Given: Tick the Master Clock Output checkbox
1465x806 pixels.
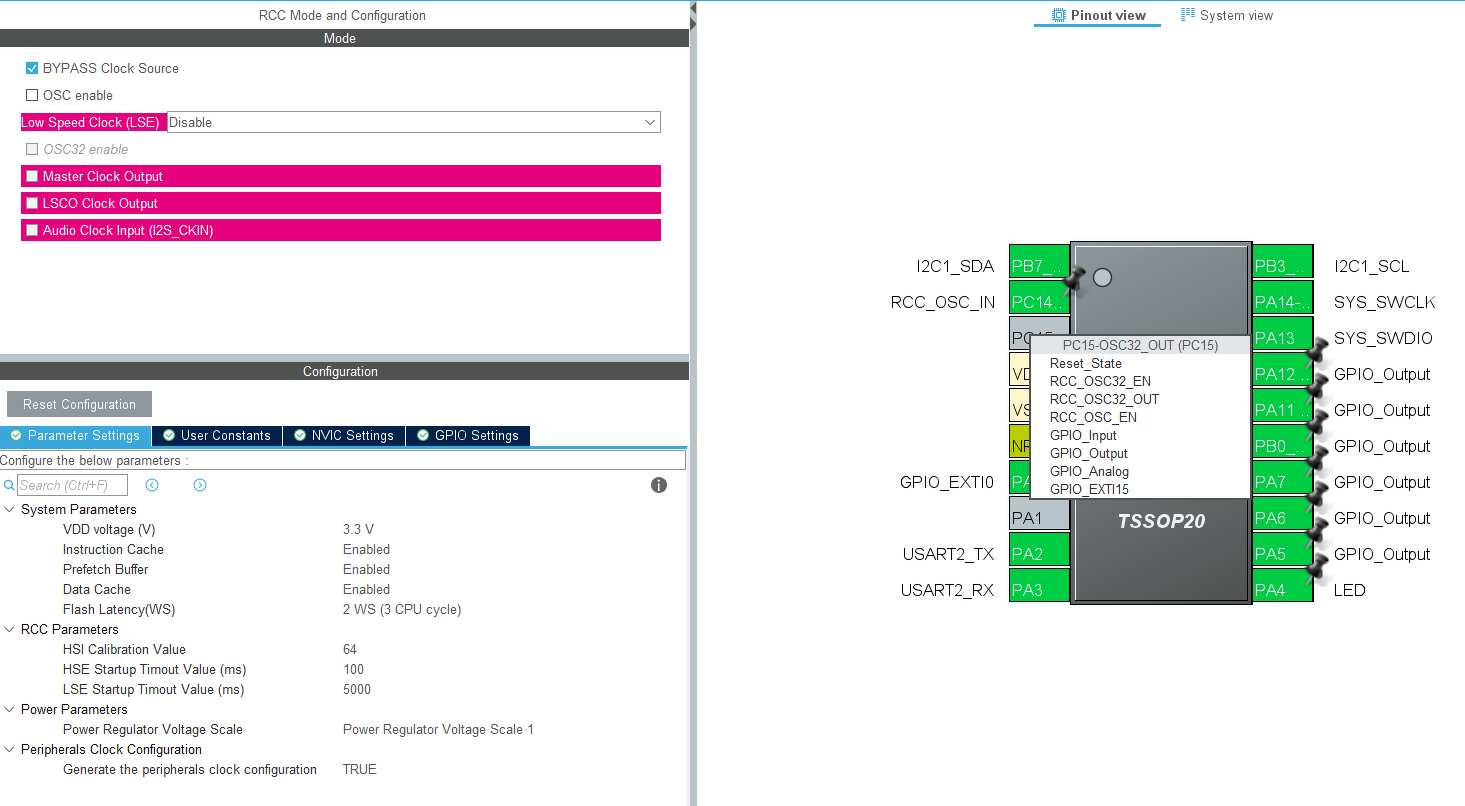Looking at the screenshot, I should point(32,176).
